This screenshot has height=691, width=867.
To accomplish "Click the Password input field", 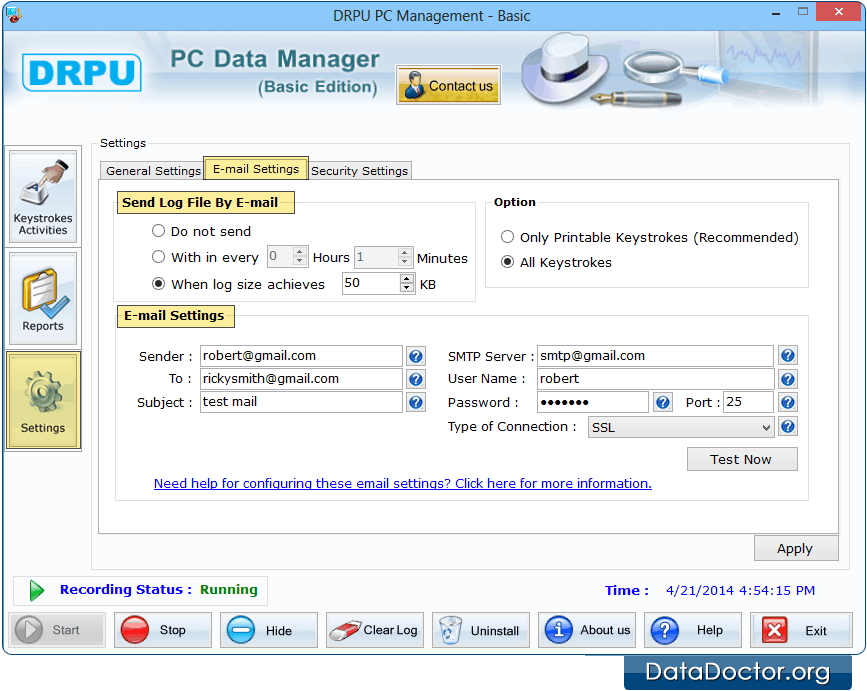I will point(593,402).
